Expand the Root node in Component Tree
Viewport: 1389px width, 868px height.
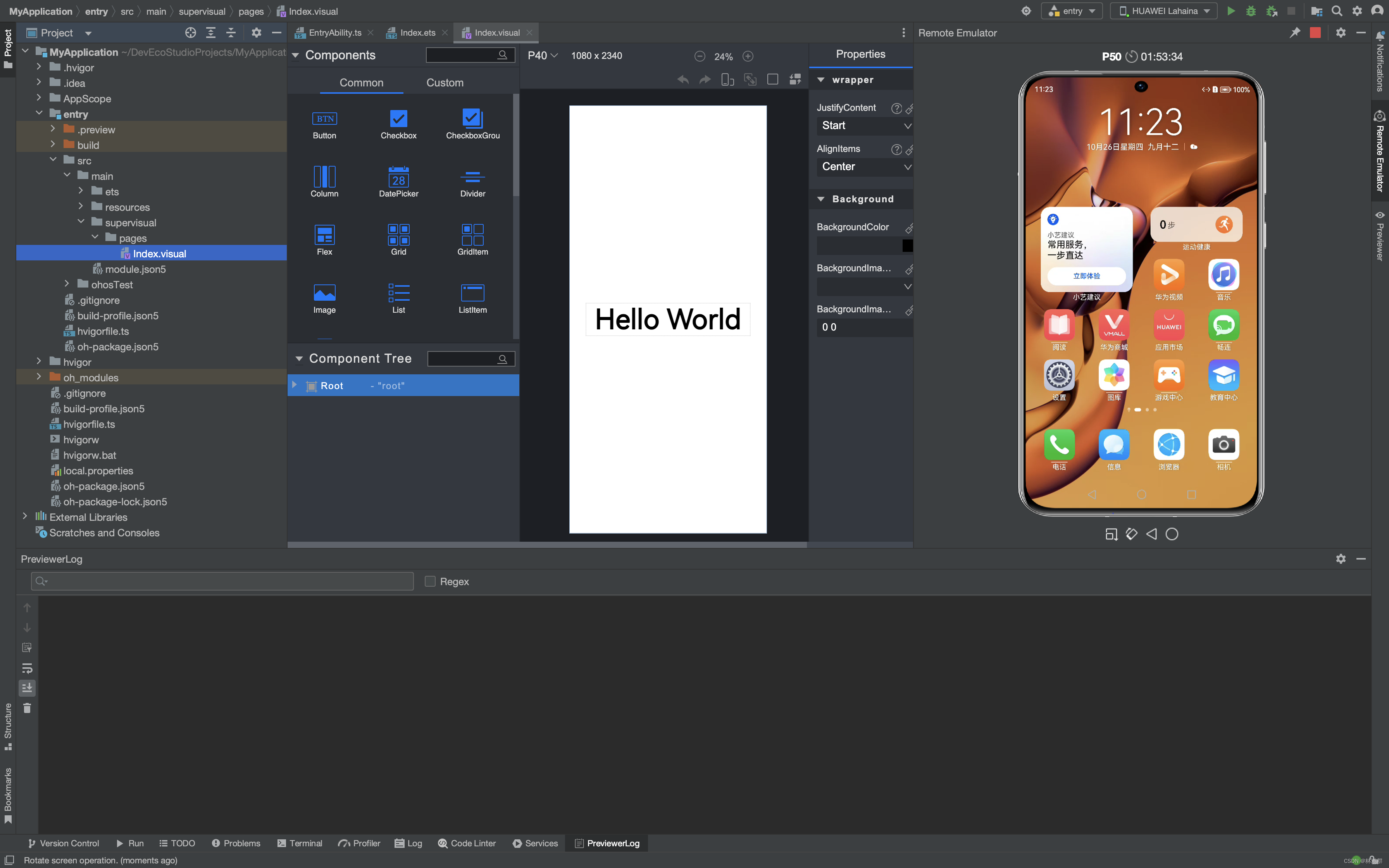point(295,385)
